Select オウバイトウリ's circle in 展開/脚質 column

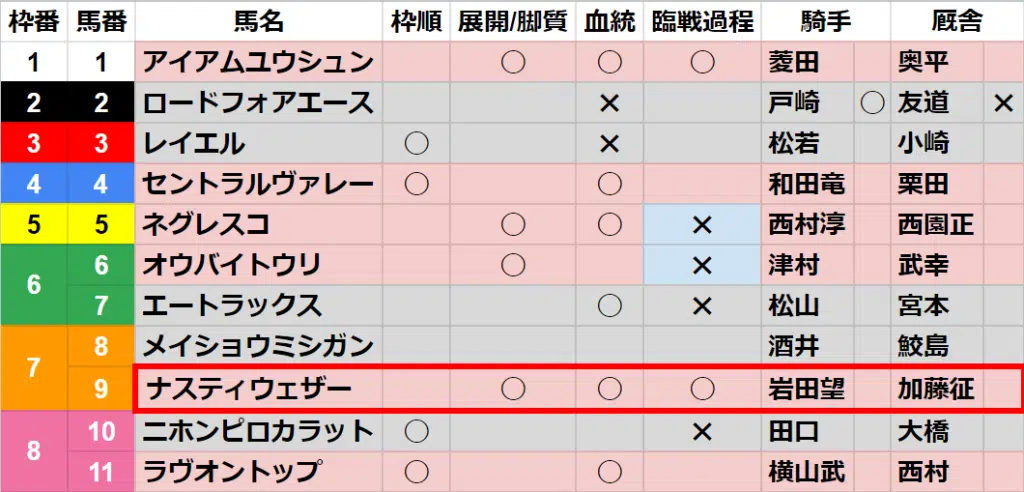[x=513, y=265]
